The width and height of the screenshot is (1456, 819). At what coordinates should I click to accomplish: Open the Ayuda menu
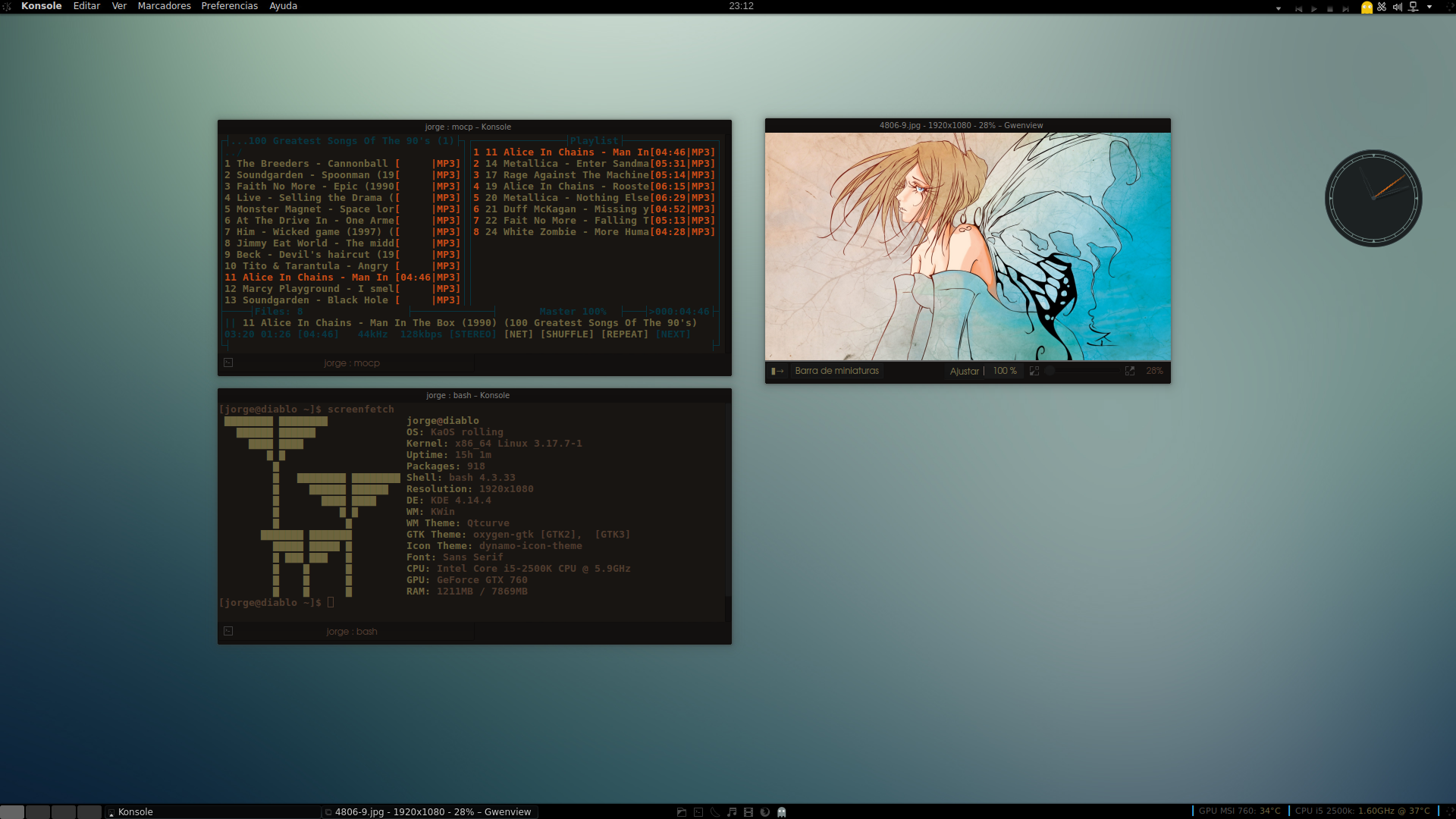click(x=283, y=6)
